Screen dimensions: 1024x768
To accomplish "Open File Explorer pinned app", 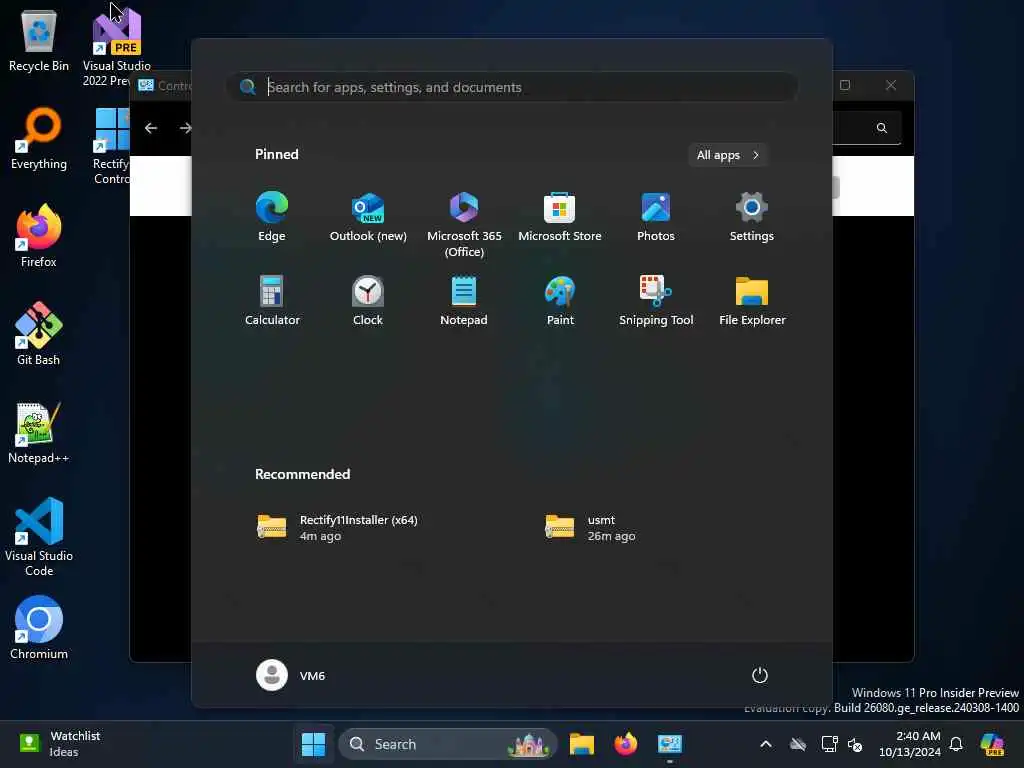I will coord(752,300).
